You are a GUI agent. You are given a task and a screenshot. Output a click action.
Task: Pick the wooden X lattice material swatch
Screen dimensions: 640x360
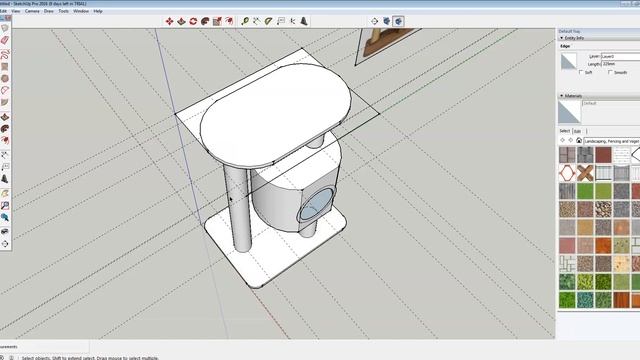coord(585,173)
